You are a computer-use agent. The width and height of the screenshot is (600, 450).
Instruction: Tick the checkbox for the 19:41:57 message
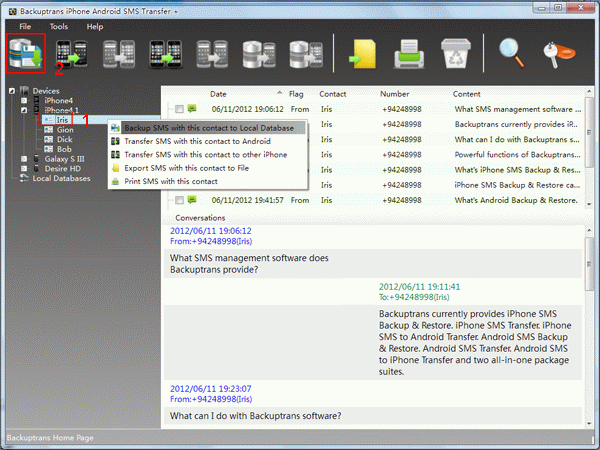179,200
